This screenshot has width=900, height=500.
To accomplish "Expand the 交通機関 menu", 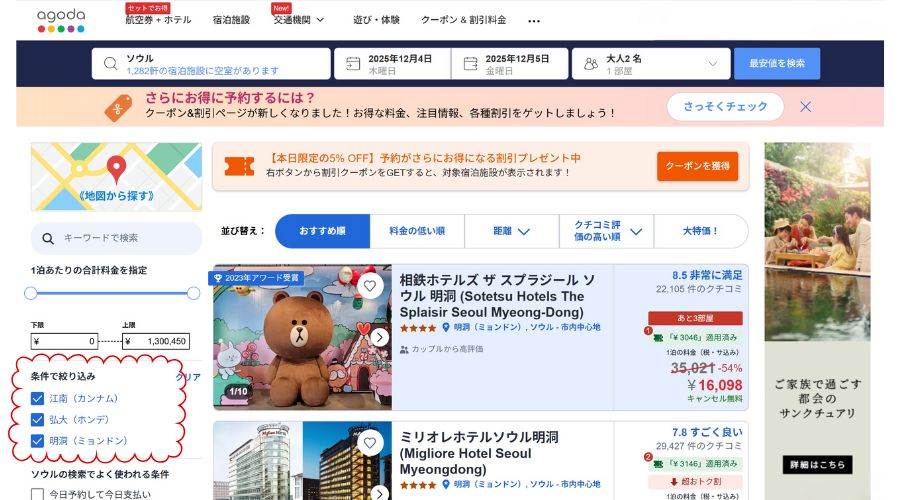I will (x=299, y=20).
